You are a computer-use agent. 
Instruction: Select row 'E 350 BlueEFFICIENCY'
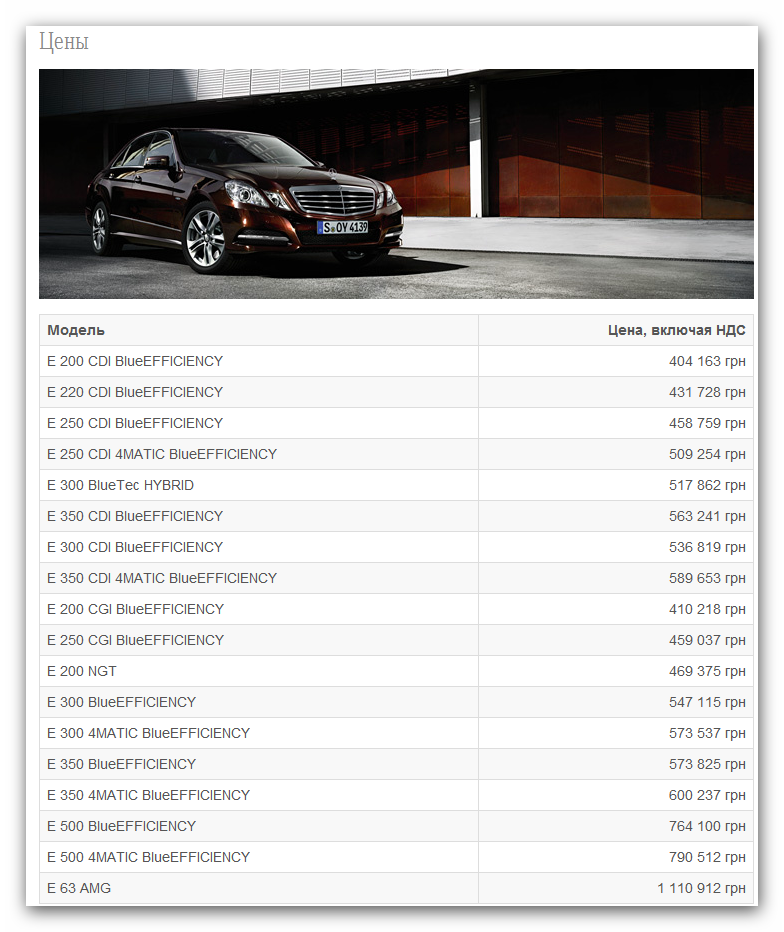396,764
